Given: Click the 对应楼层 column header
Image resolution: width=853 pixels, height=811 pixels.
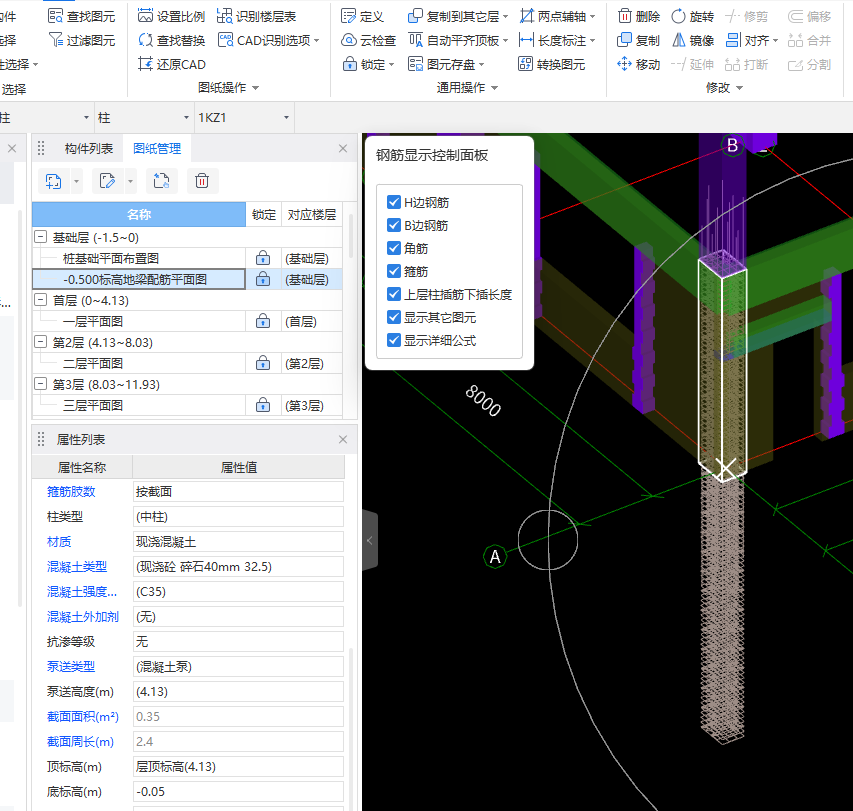Looking at the screenshot, I should click(x=312, y=214).
